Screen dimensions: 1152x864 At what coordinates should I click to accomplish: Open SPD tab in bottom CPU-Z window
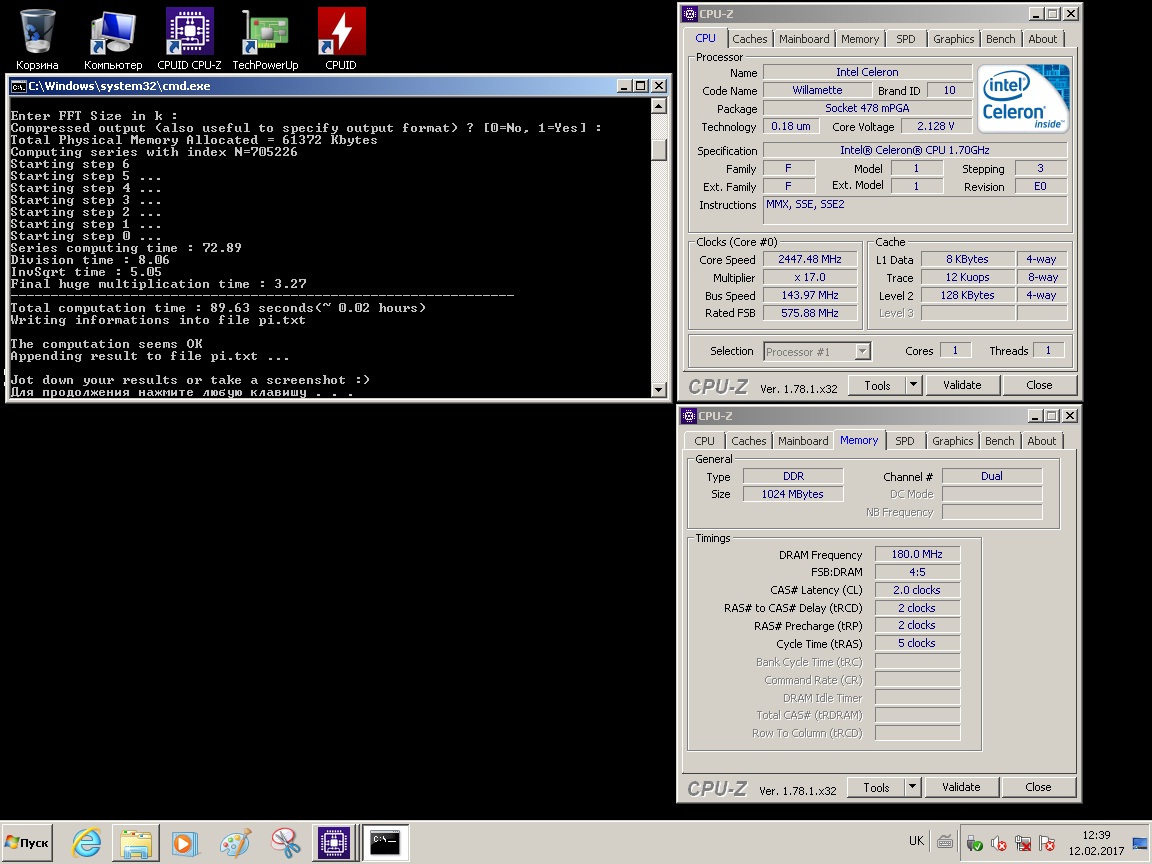click(904, 441)
